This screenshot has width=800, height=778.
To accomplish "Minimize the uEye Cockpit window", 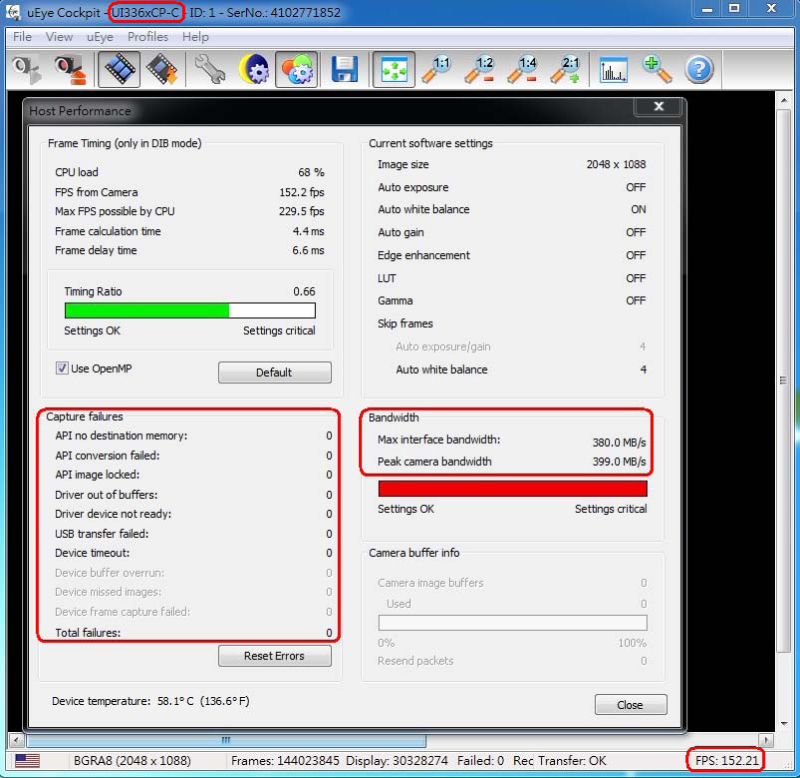I will tap(707, 9).
